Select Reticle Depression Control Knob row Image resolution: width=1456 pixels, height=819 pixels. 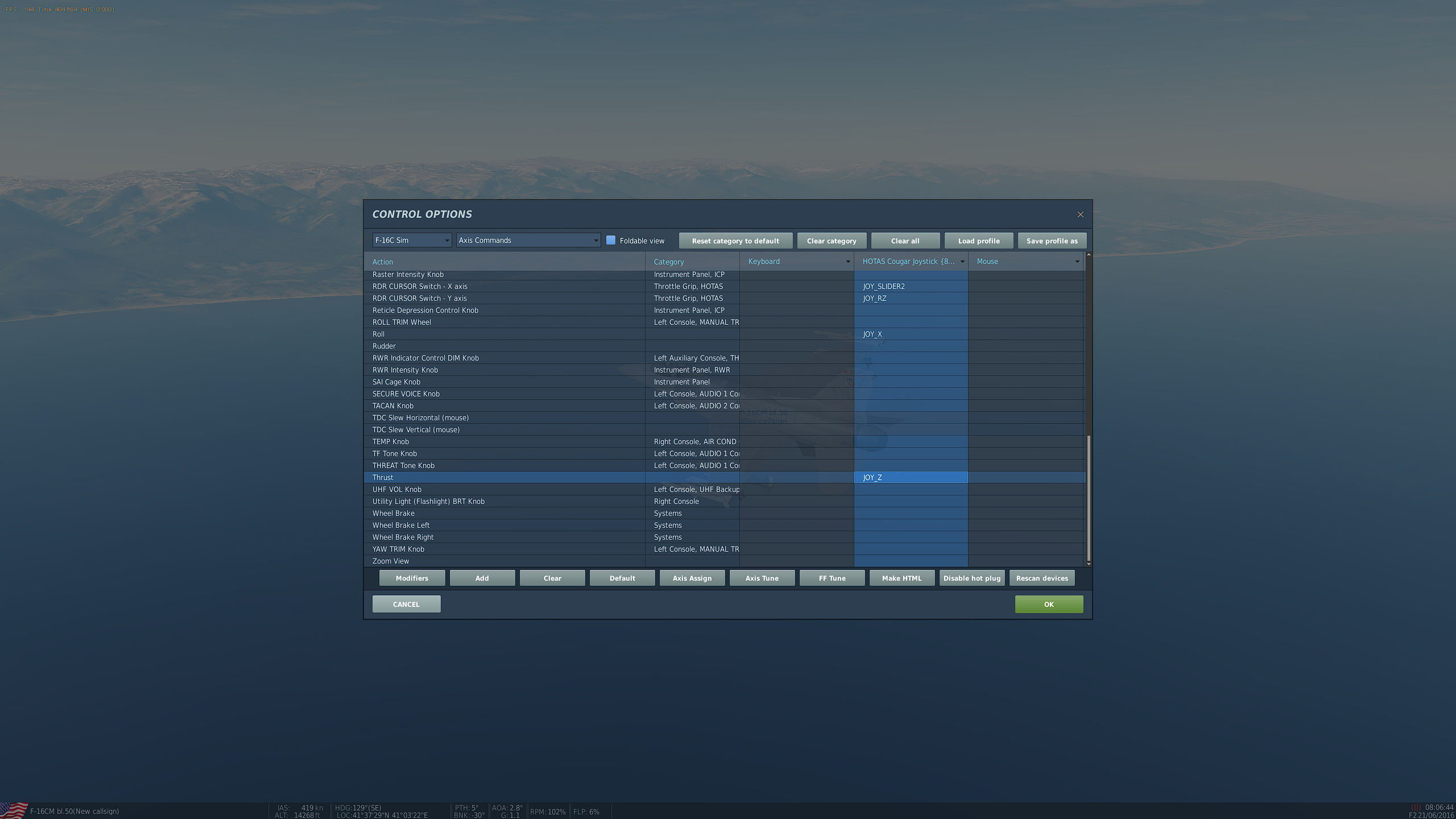(724, 310)
